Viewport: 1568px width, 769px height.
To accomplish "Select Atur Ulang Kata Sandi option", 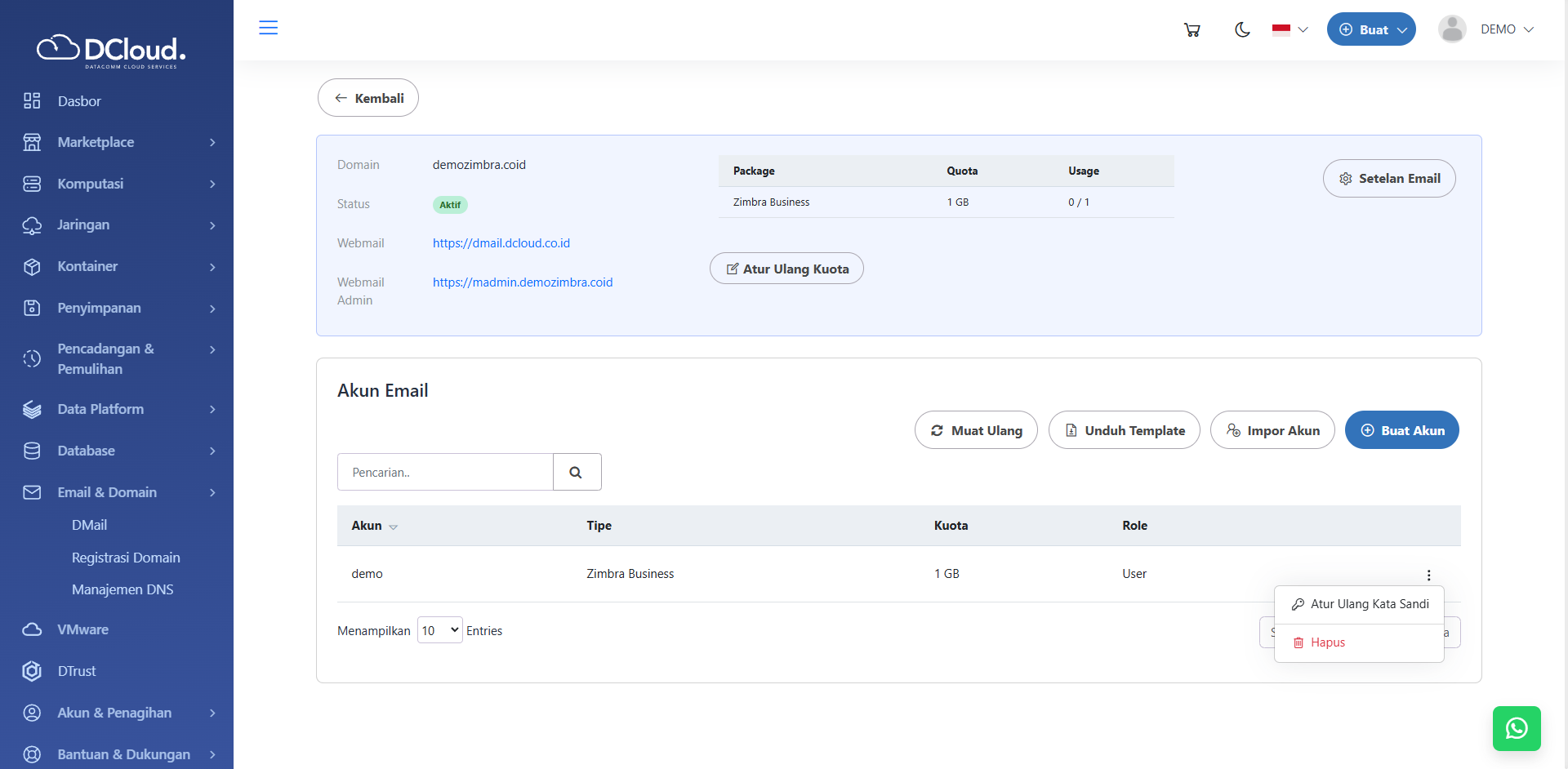I will click(x=1360, y=604).
